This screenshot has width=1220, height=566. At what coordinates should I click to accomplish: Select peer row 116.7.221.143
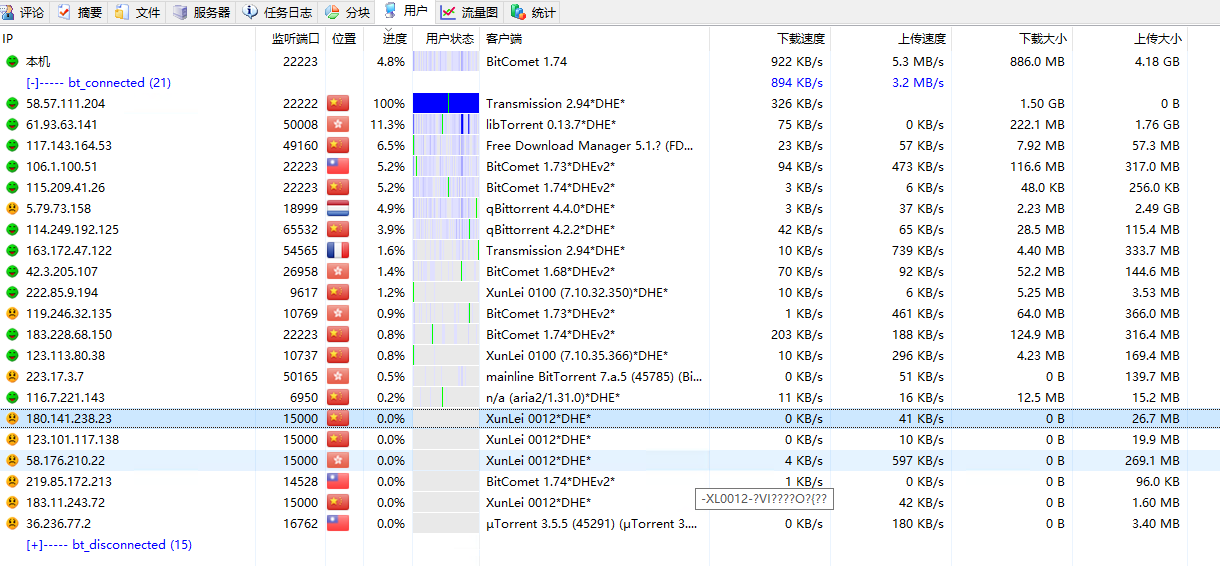click(610, 398)
